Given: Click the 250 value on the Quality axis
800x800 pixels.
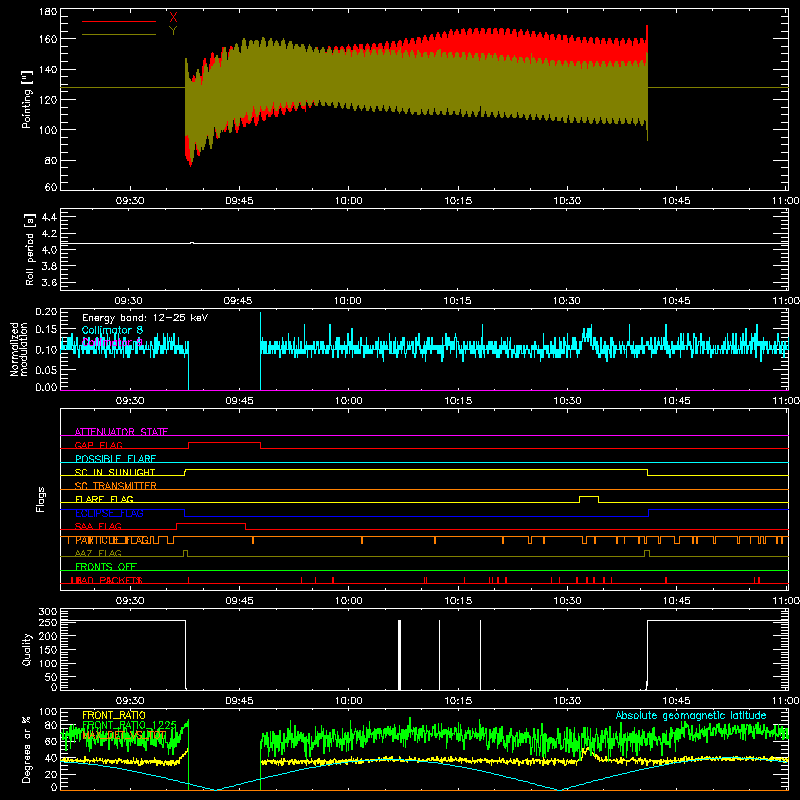Looking at the screenshot, I should [x=48, y=623].
